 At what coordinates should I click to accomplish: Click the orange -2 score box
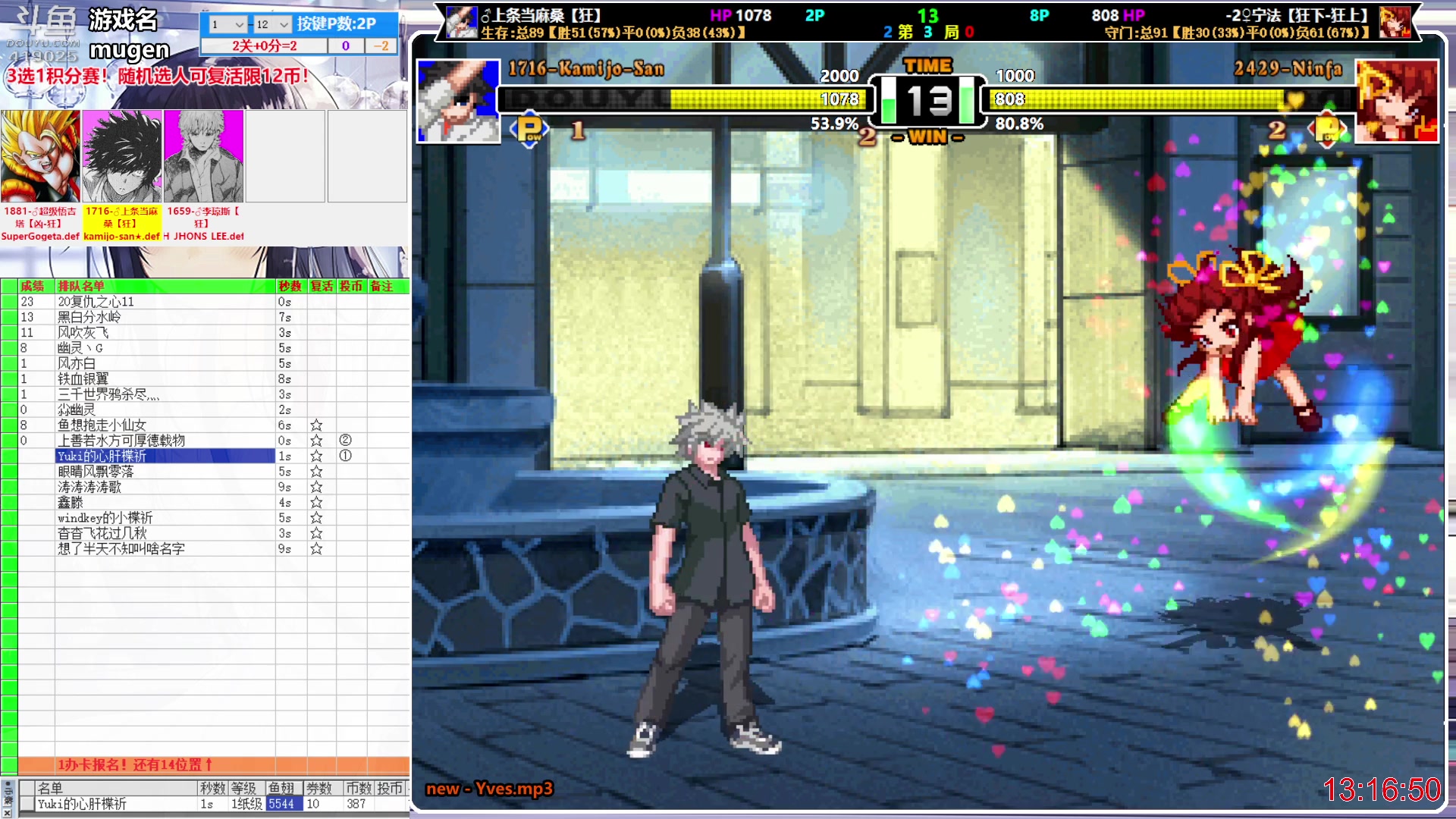(381, 45)
